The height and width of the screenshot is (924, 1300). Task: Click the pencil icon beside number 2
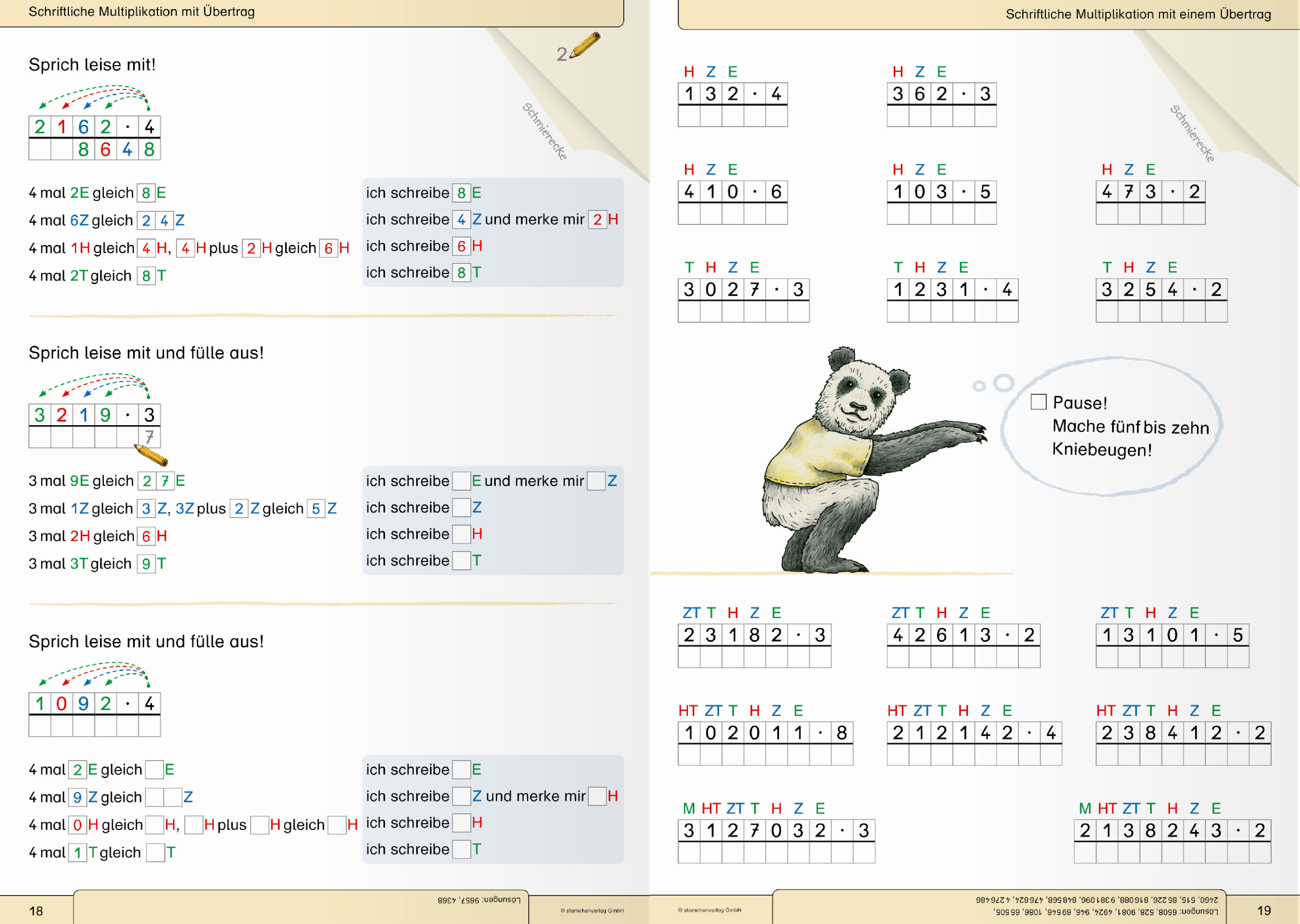tap(585, 45)
